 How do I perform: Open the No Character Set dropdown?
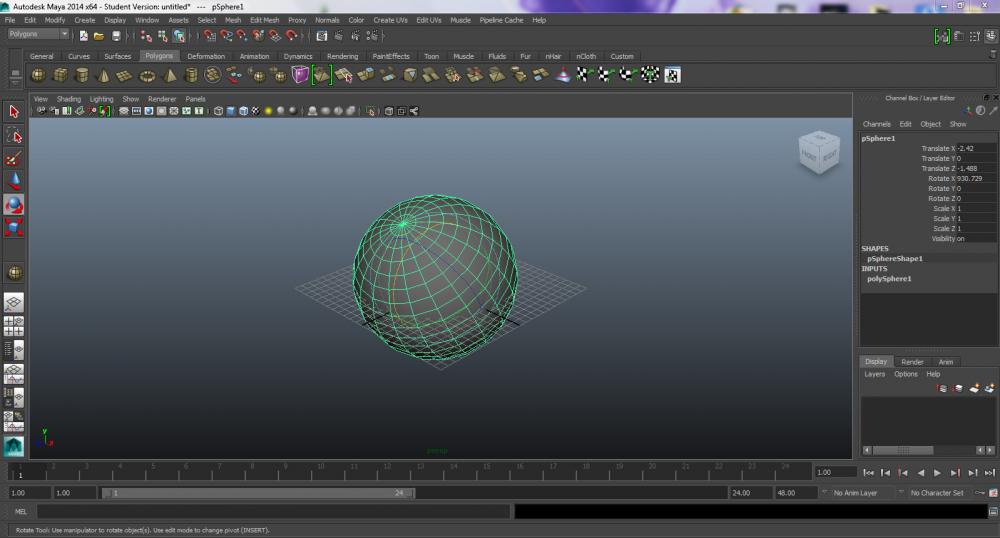click(937, 493)
